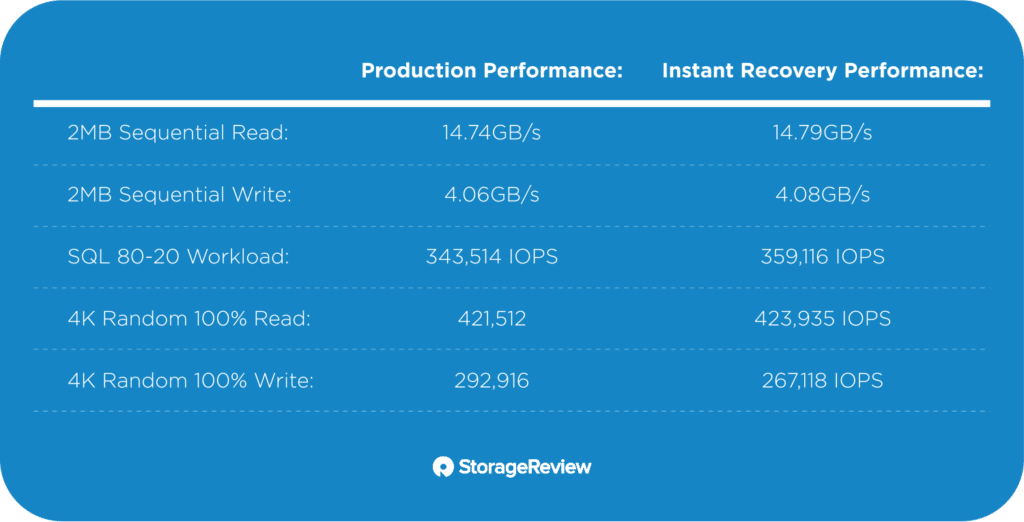This screenshot has width=1024, height=522.
Task: Click the white header divider line
Action: point(512,103)
